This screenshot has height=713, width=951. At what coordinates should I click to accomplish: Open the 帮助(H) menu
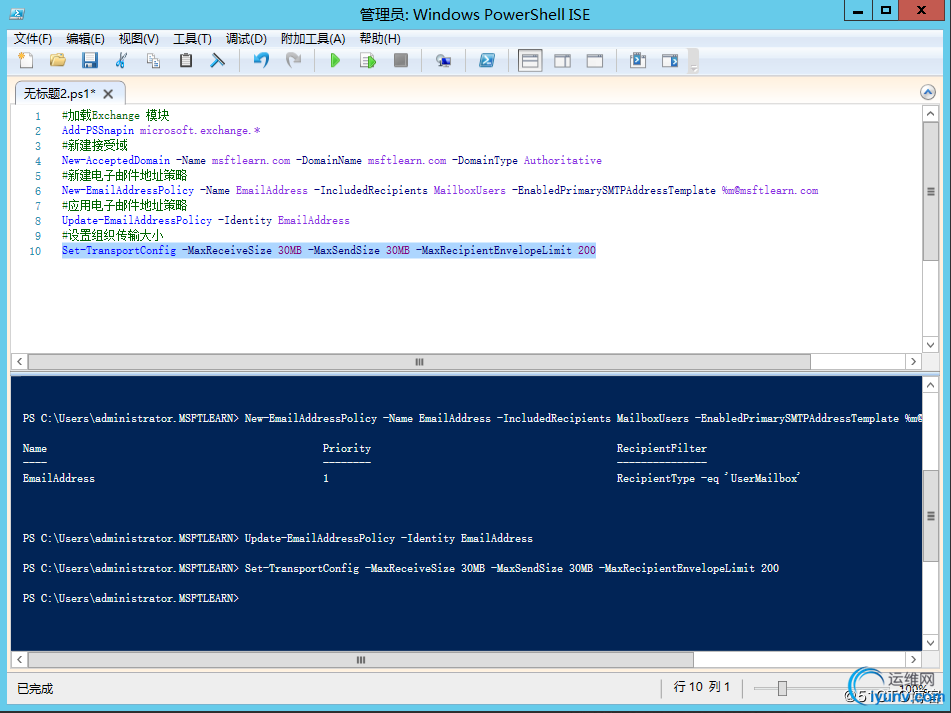380,39
